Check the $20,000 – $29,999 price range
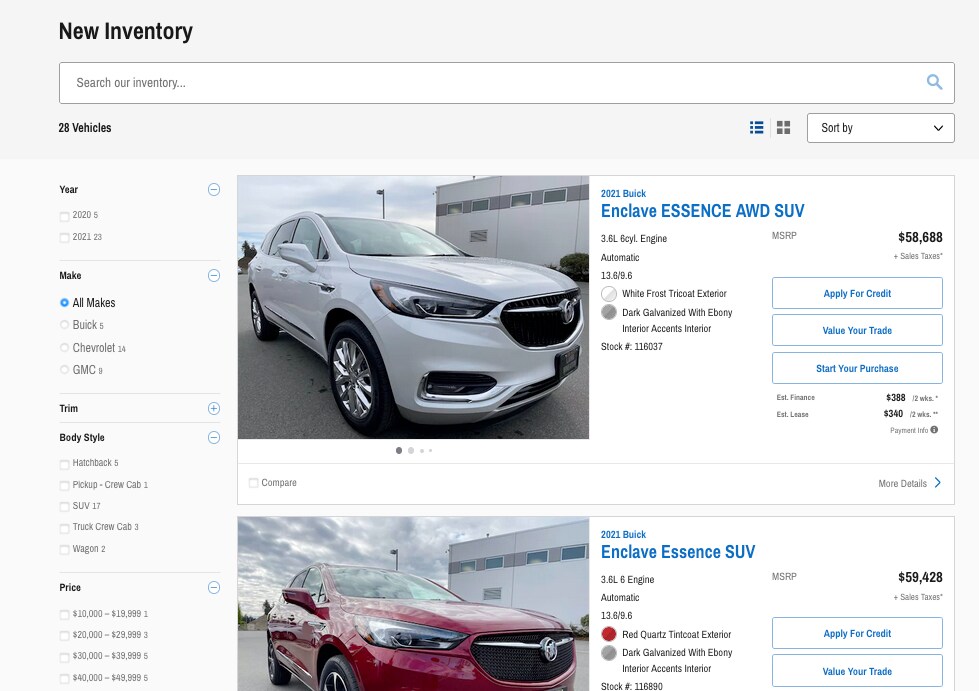 tap(64, 635)
